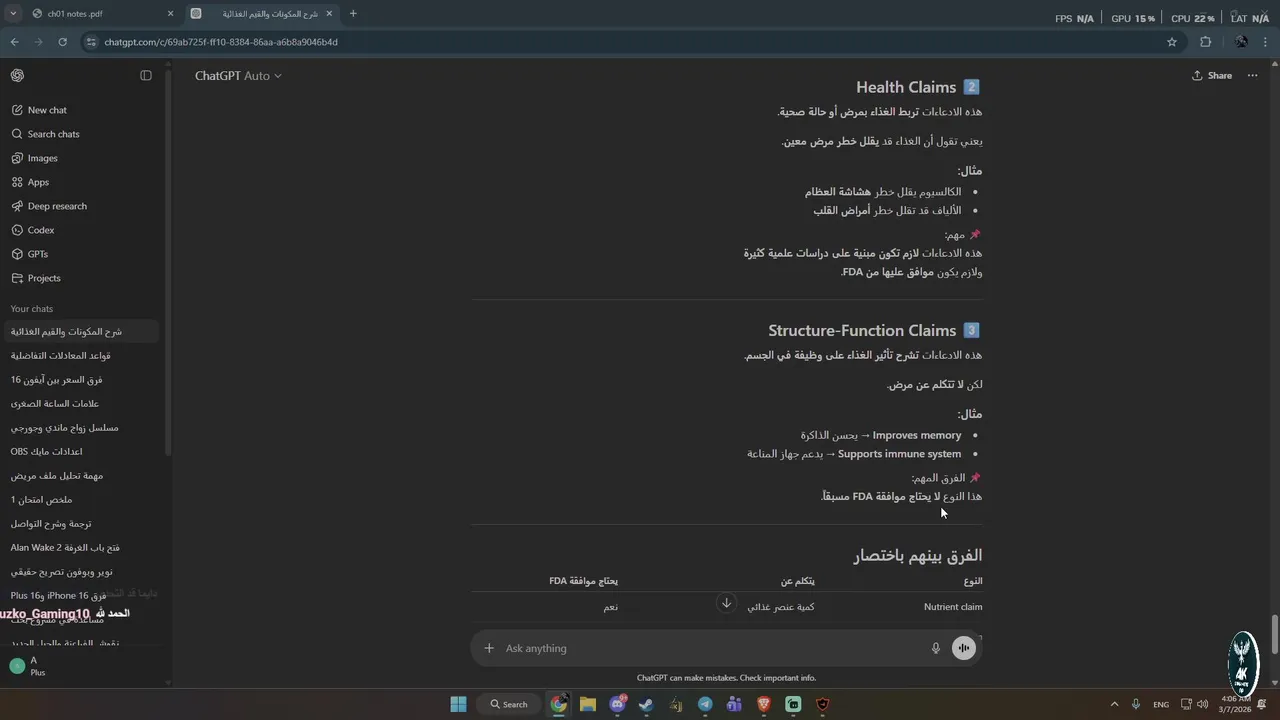Open a new browser tab
The image size is (1280, 720).
[x=353, y=14]
